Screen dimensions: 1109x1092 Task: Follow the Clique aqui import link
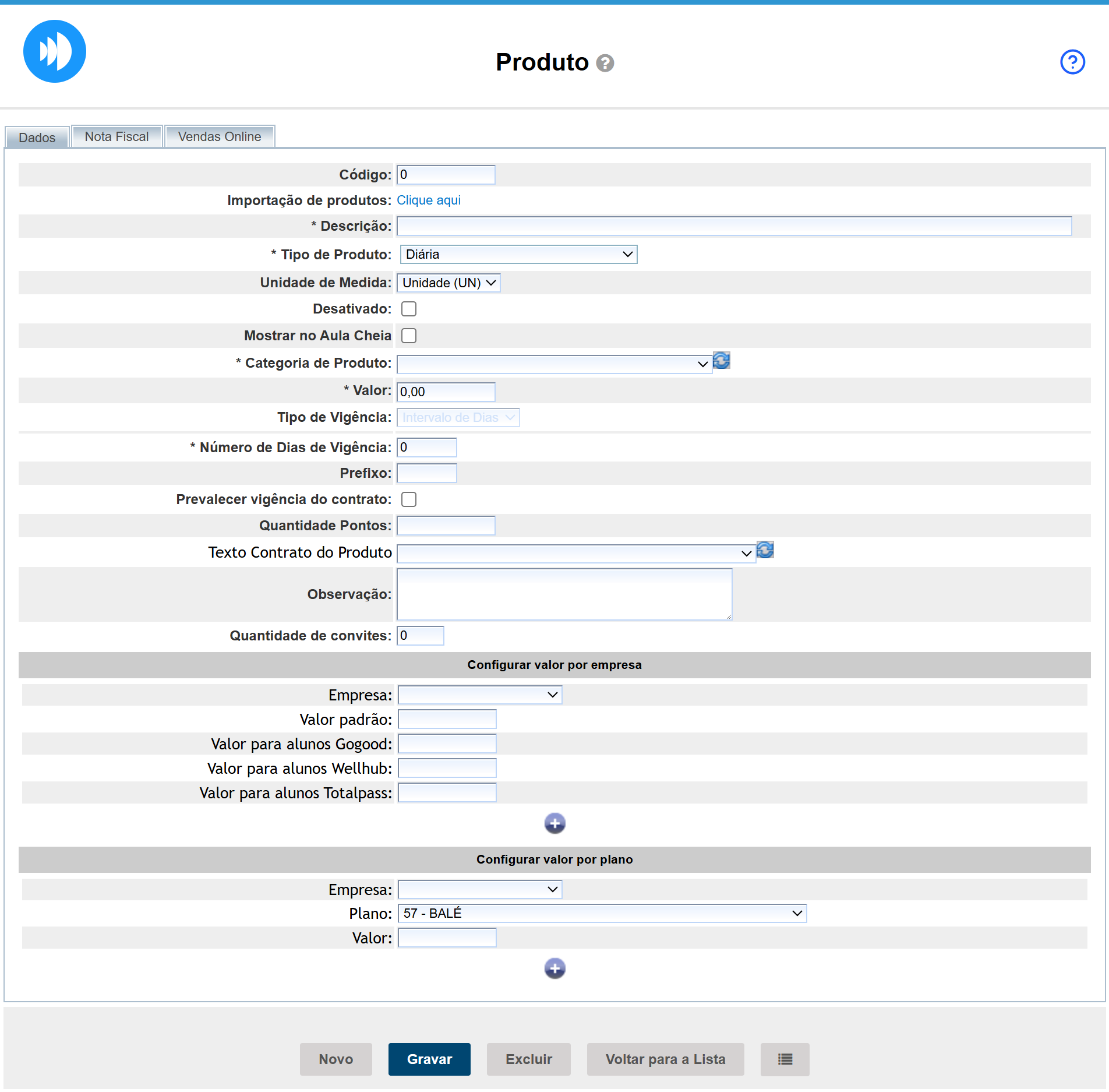coord(428,200)
